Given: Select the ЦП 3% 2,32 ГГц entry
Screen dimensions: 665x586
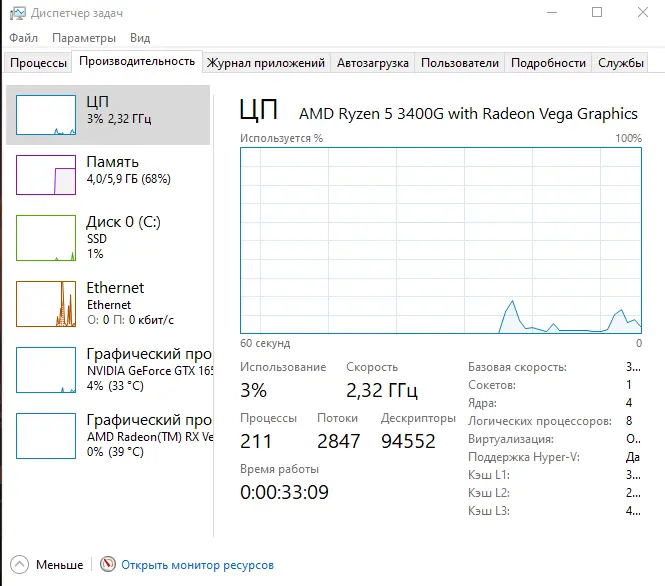Looking at the screenshot, I should pos(108,115).
